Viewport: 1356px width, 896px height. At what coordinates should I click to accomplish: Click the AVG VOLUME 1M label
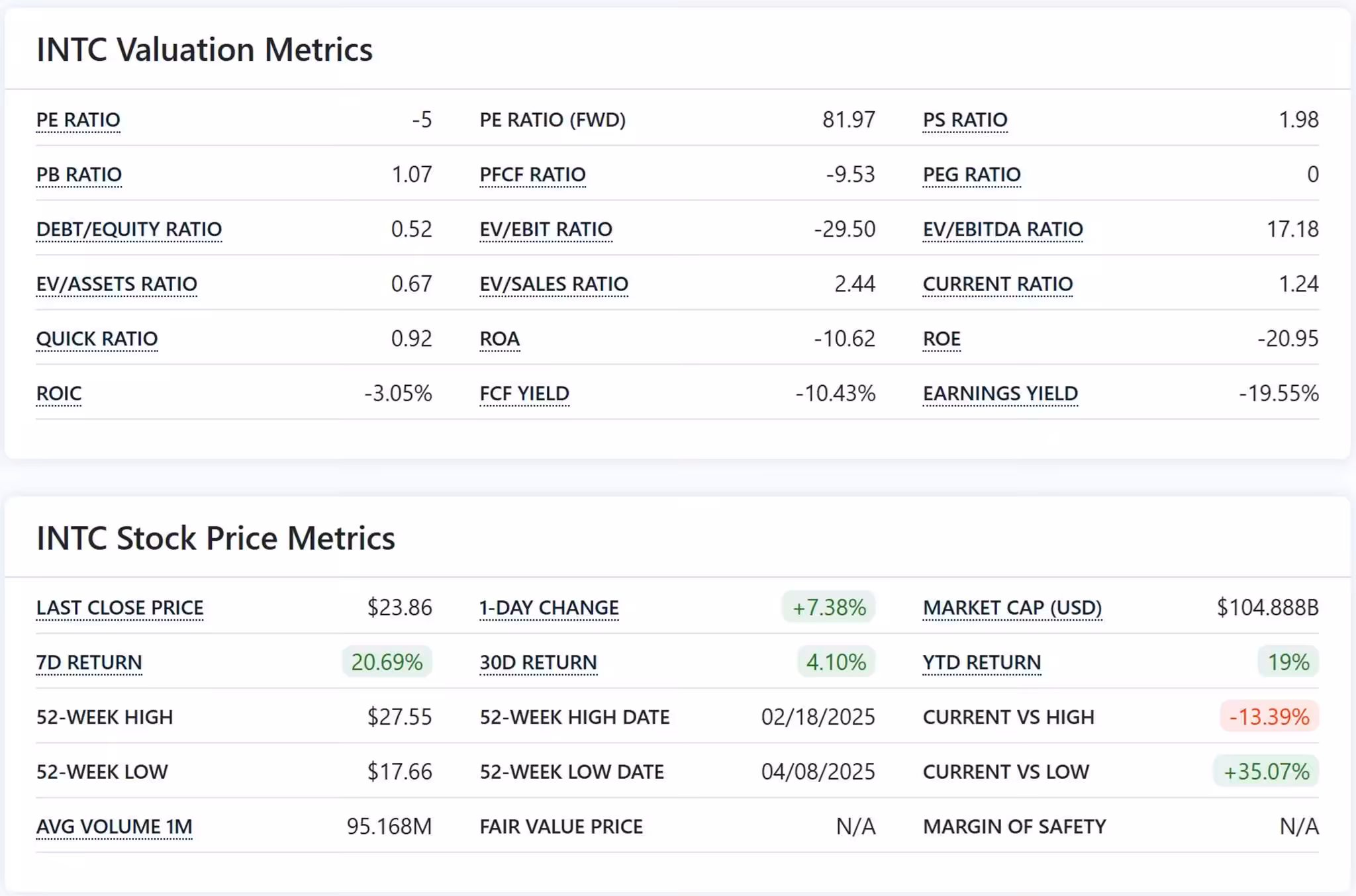(114, 827)
